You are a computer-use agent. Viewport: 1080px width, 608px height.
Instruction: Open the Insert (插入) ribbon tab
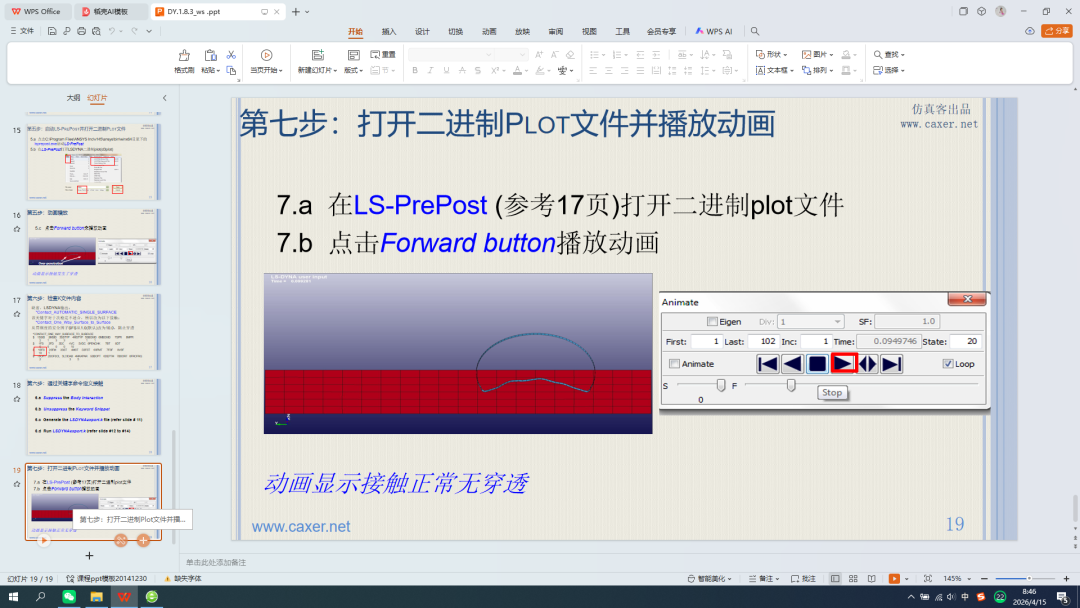point(388,32)
